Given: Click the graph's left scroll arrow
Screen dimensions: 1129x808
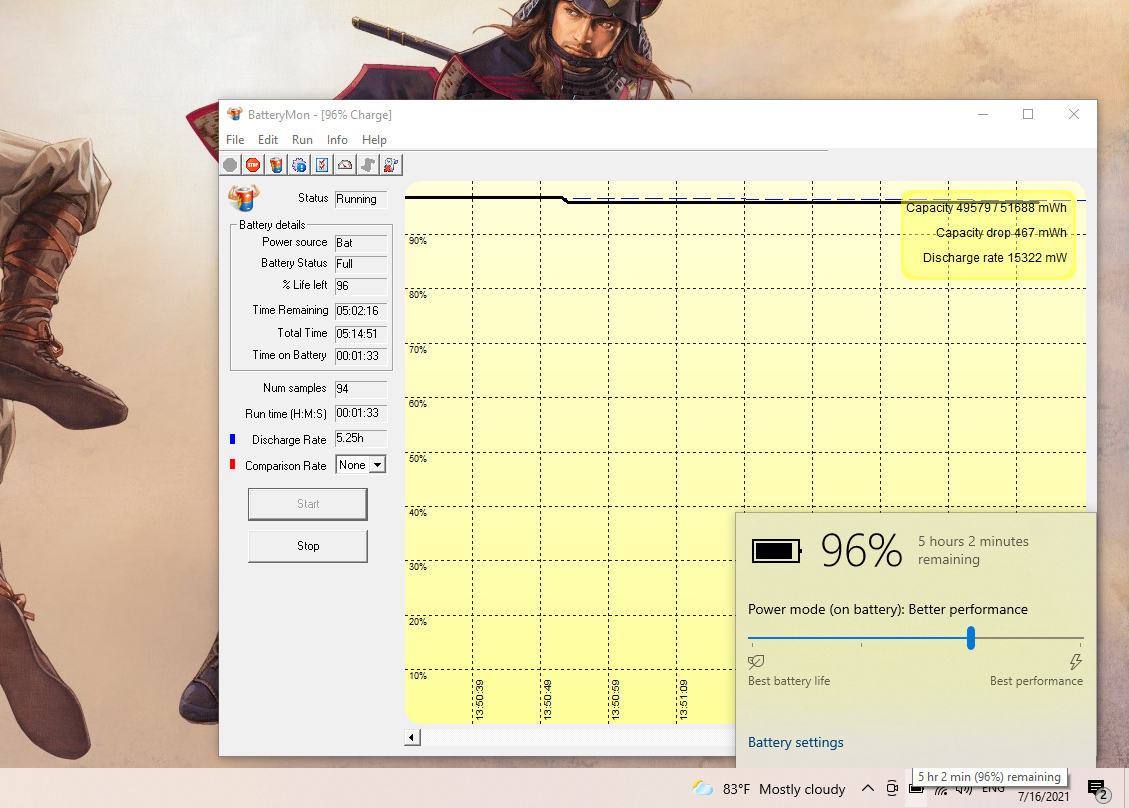Looking at the screenshot, I should pyautogui.click(x=412, y=737).
